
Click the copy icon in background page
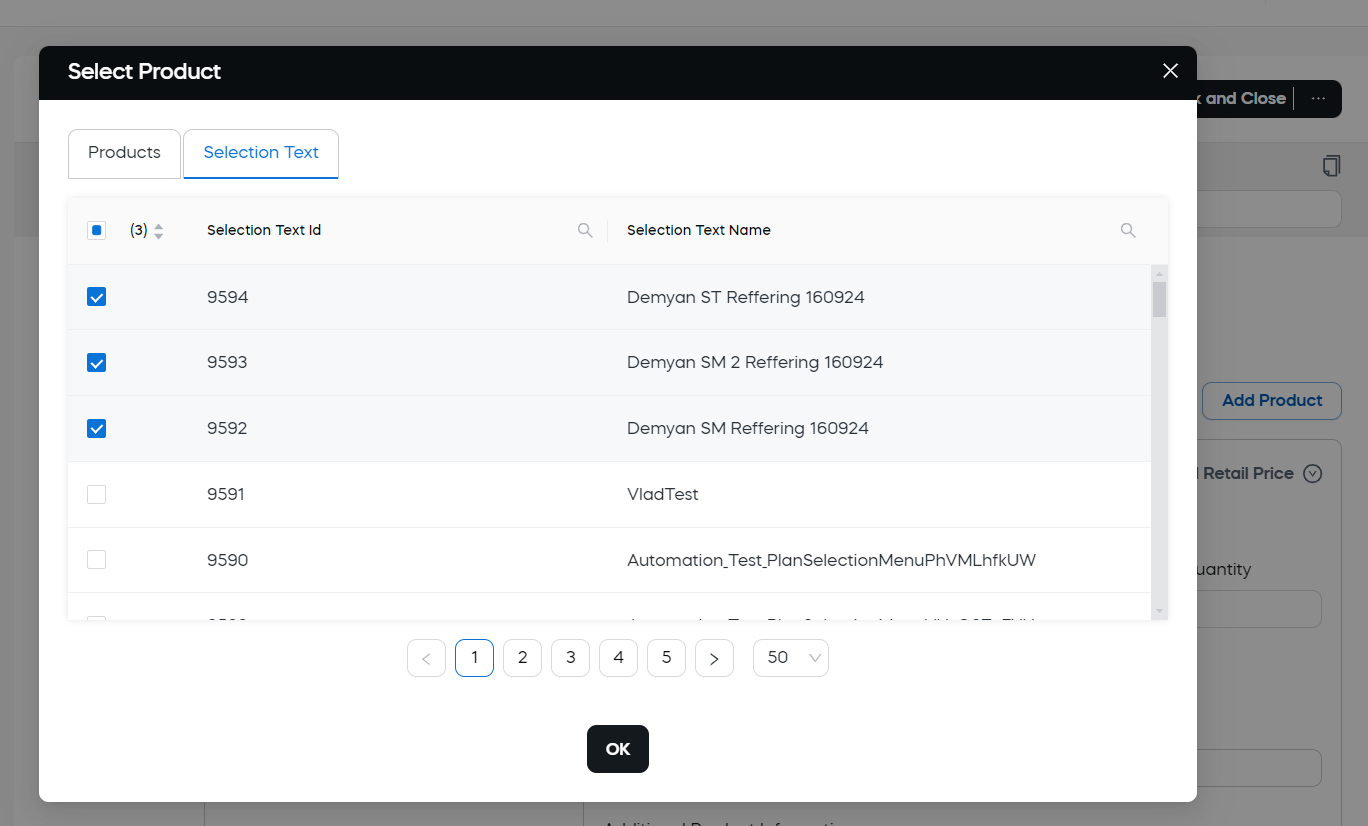tap(1331, 165)
